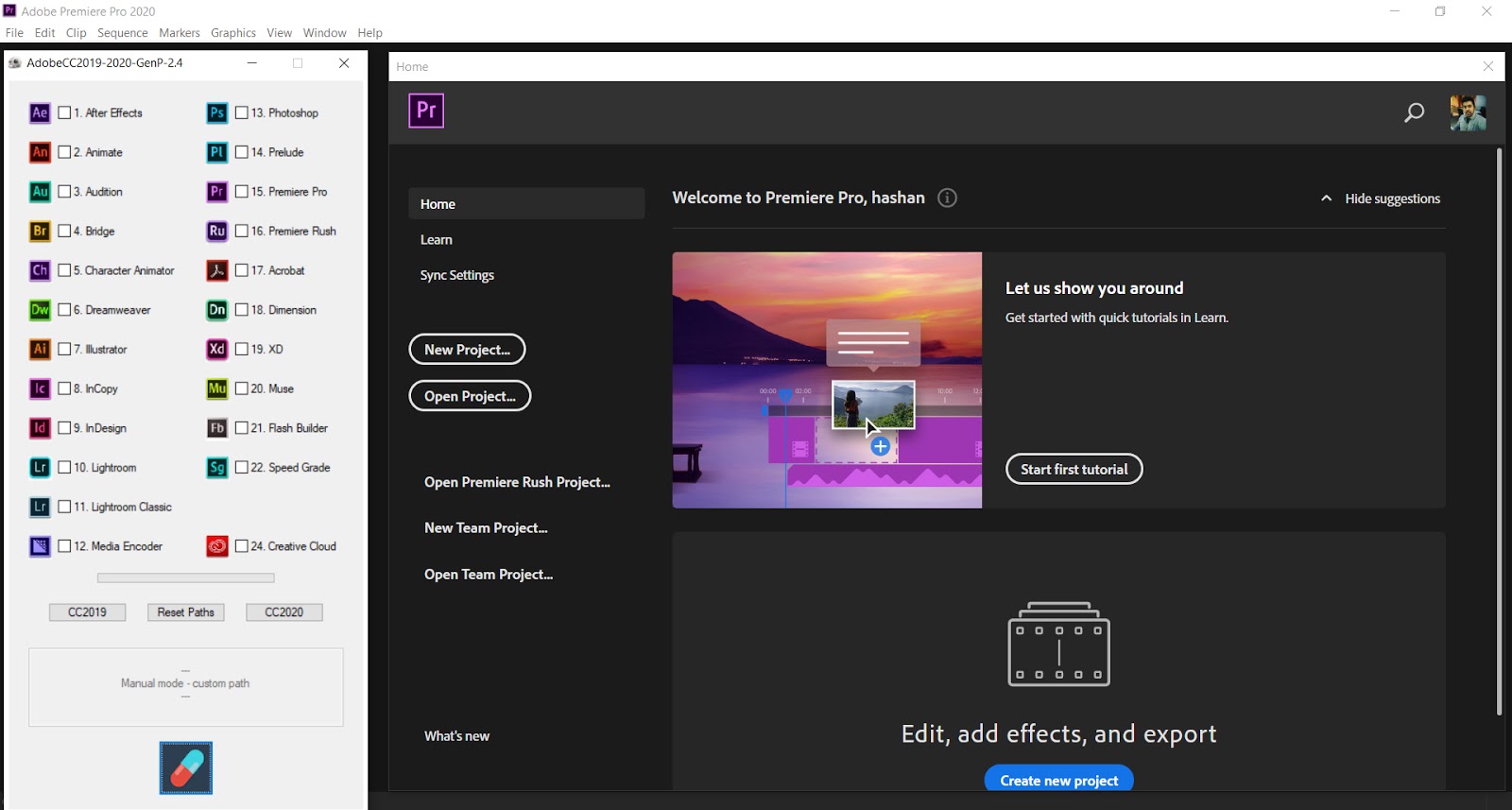Click the Create new project button

point(1059,780)
